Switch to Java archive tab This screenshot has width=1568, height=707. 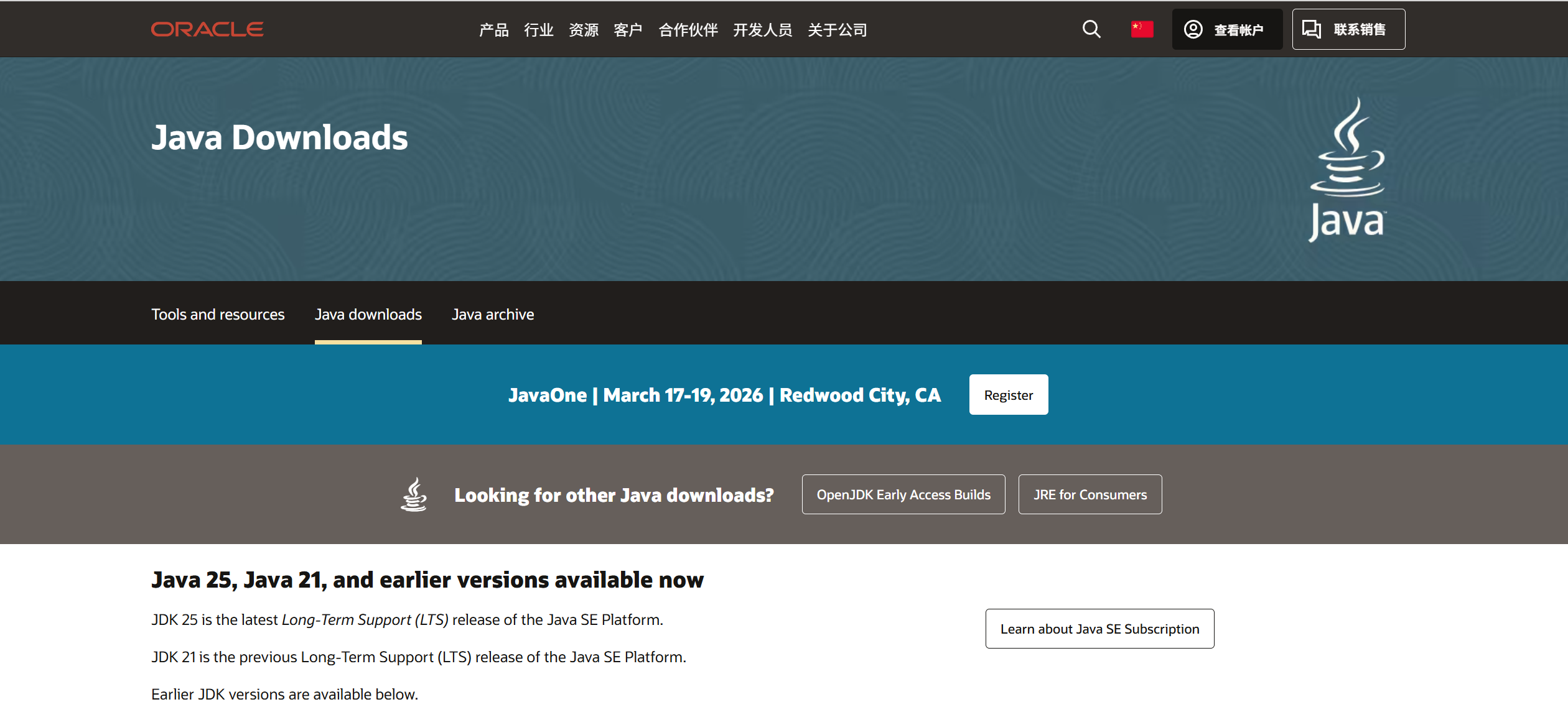pos(493,314)
